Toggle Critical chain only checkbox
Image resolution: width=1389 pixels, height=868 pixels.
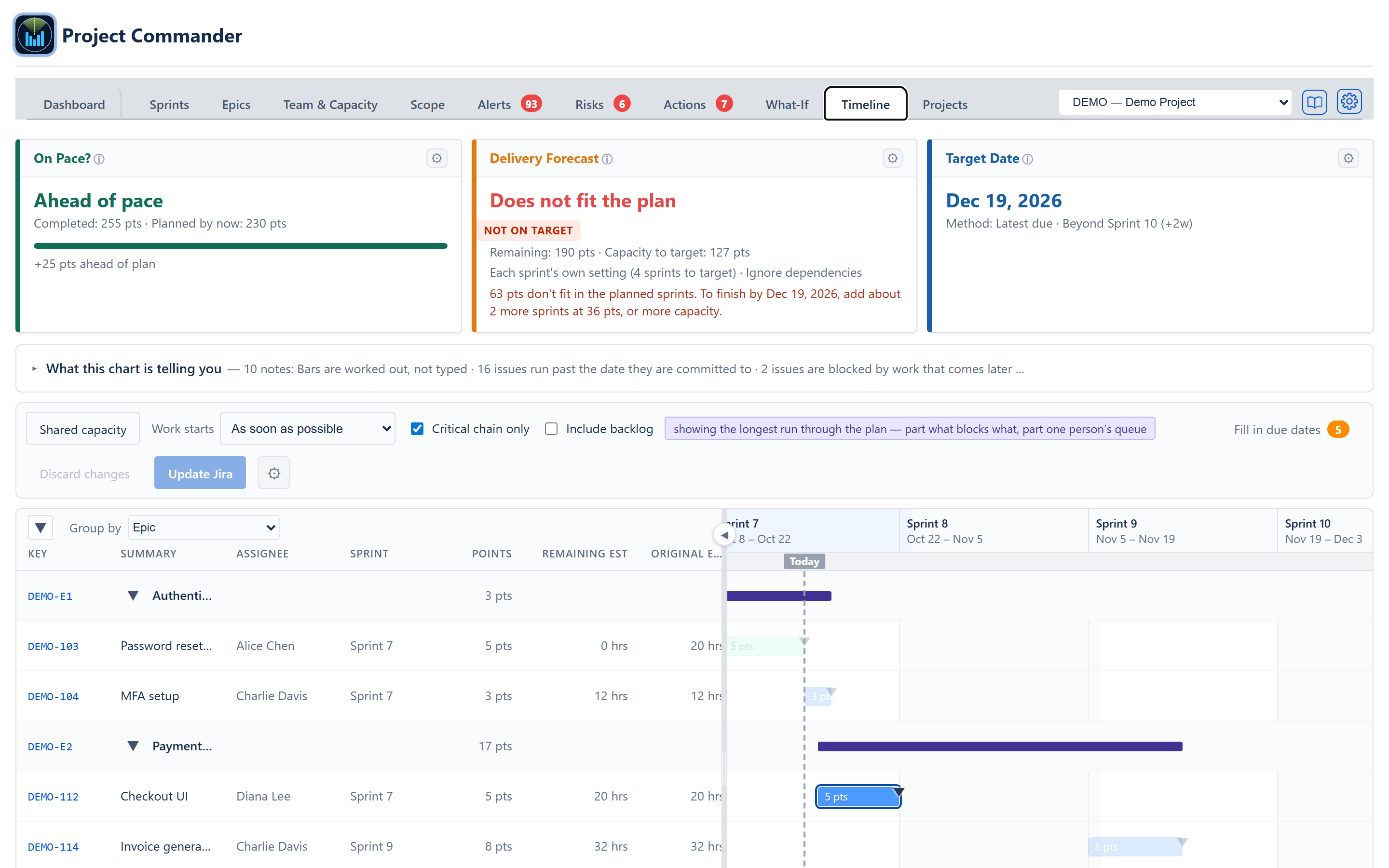coord(417,429)
